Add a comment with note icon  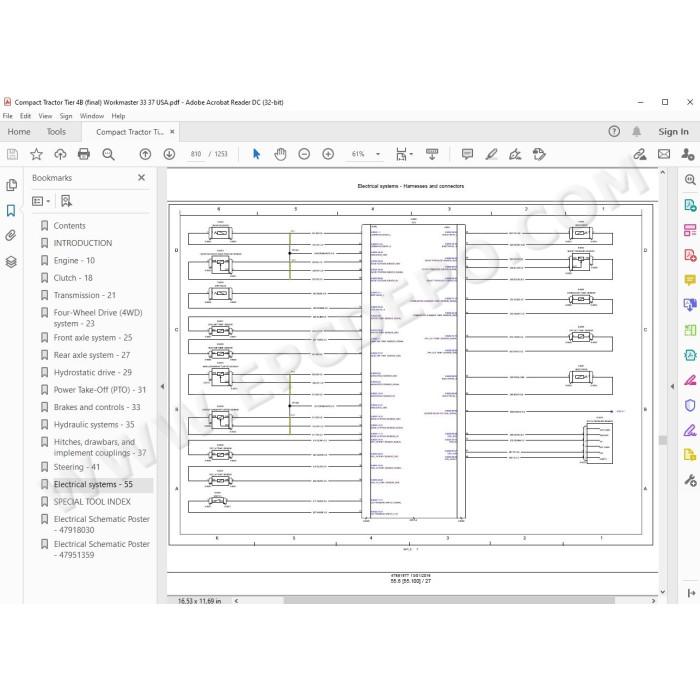tap(467, 154)
